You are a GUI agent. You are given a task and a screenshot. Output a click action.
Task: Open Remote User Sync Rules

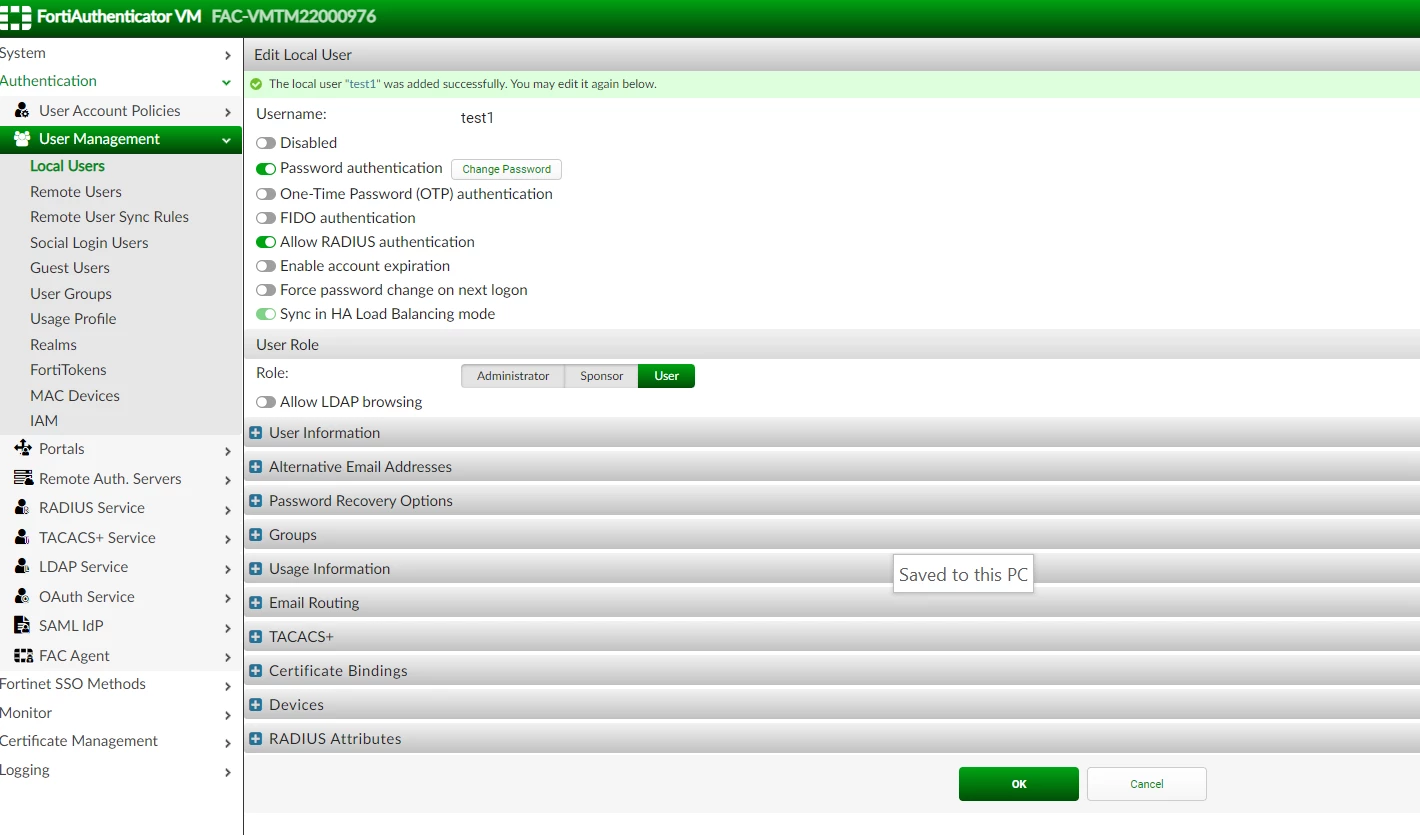(x=109, y=217)
